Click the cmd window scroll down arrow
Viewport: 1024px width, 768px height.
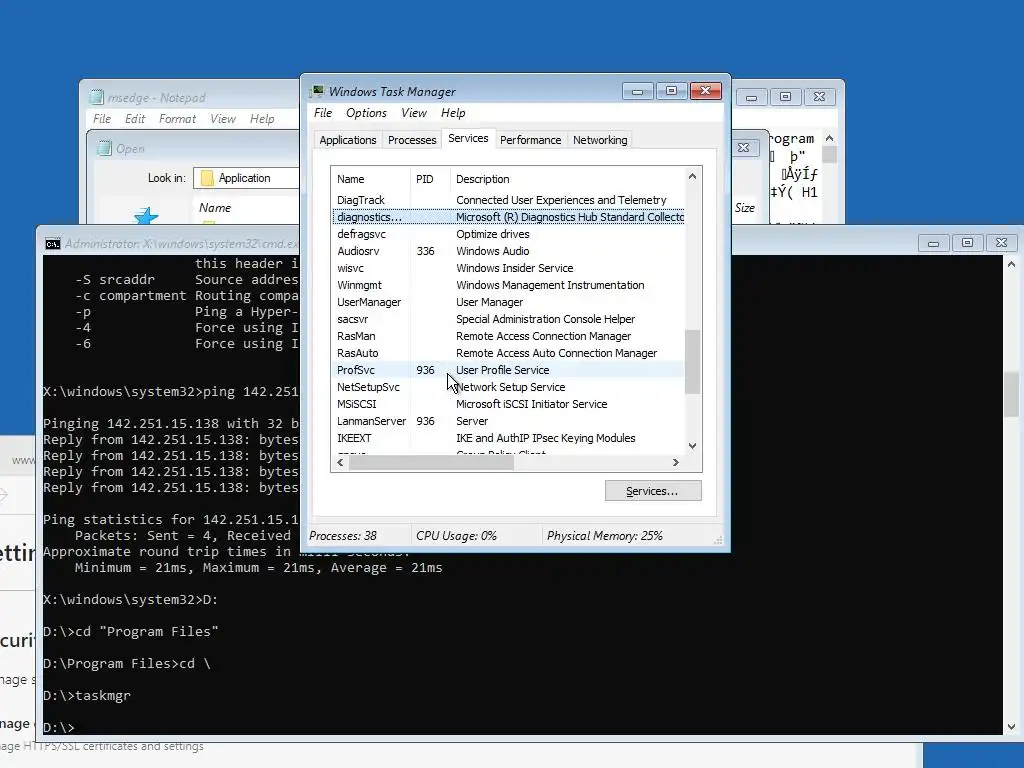(1011, 726)
